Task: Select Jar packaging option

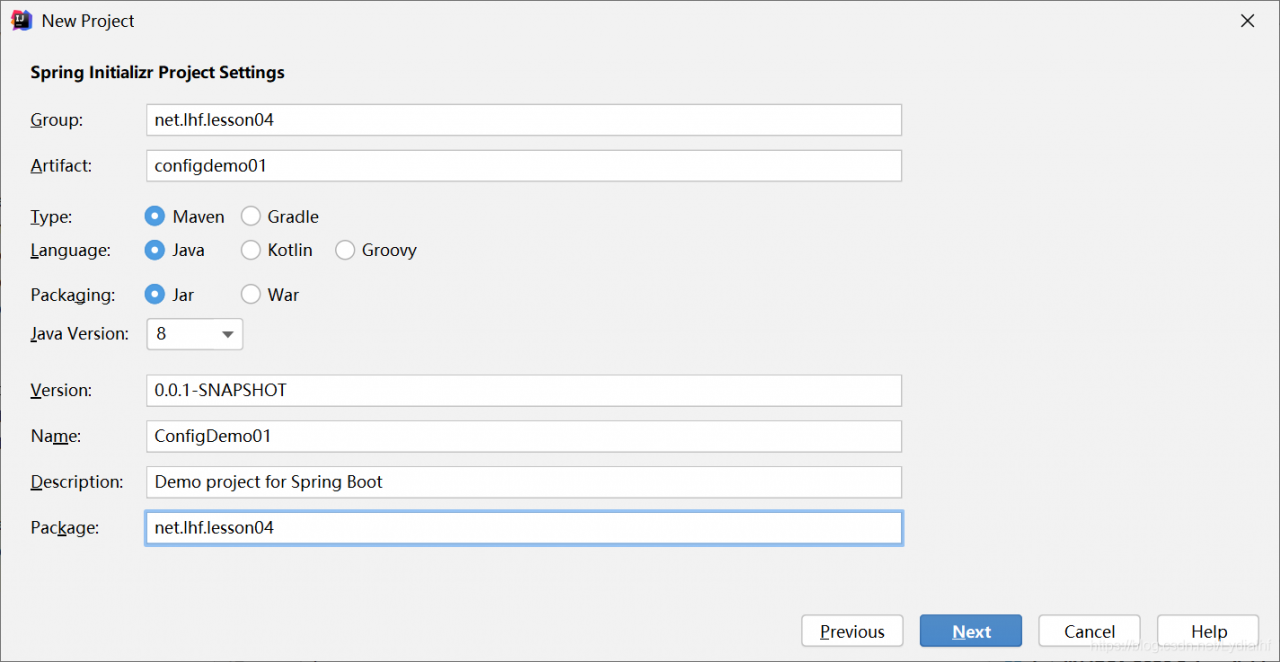Action: [155, 295]
